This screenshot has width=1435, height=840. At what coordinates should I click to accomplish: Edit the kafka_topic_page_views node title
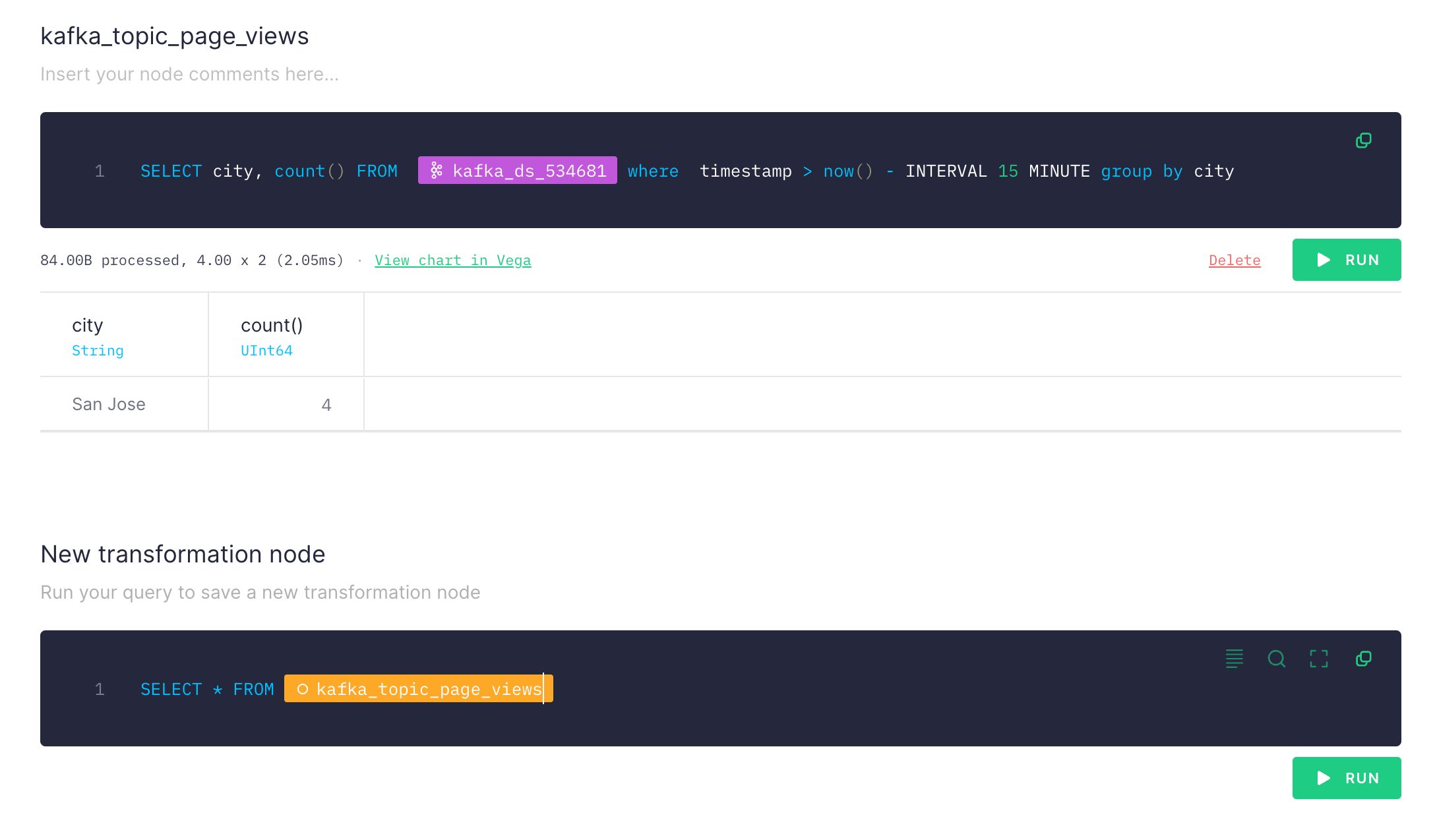coord(174,36)
